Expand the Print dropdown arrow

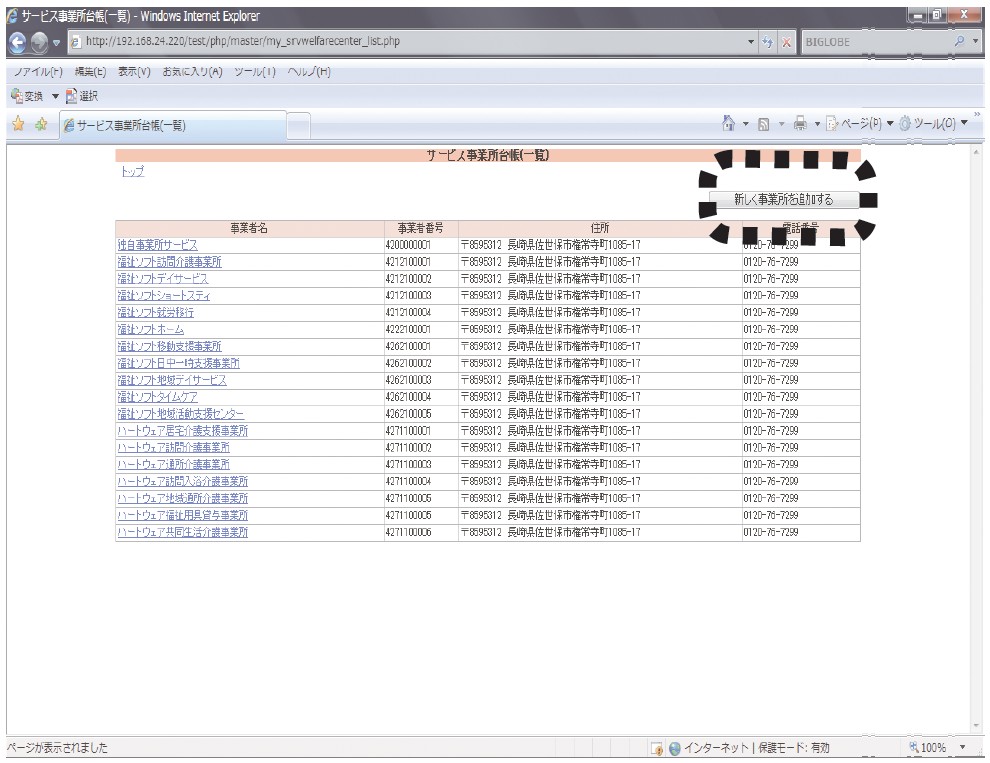817,124
